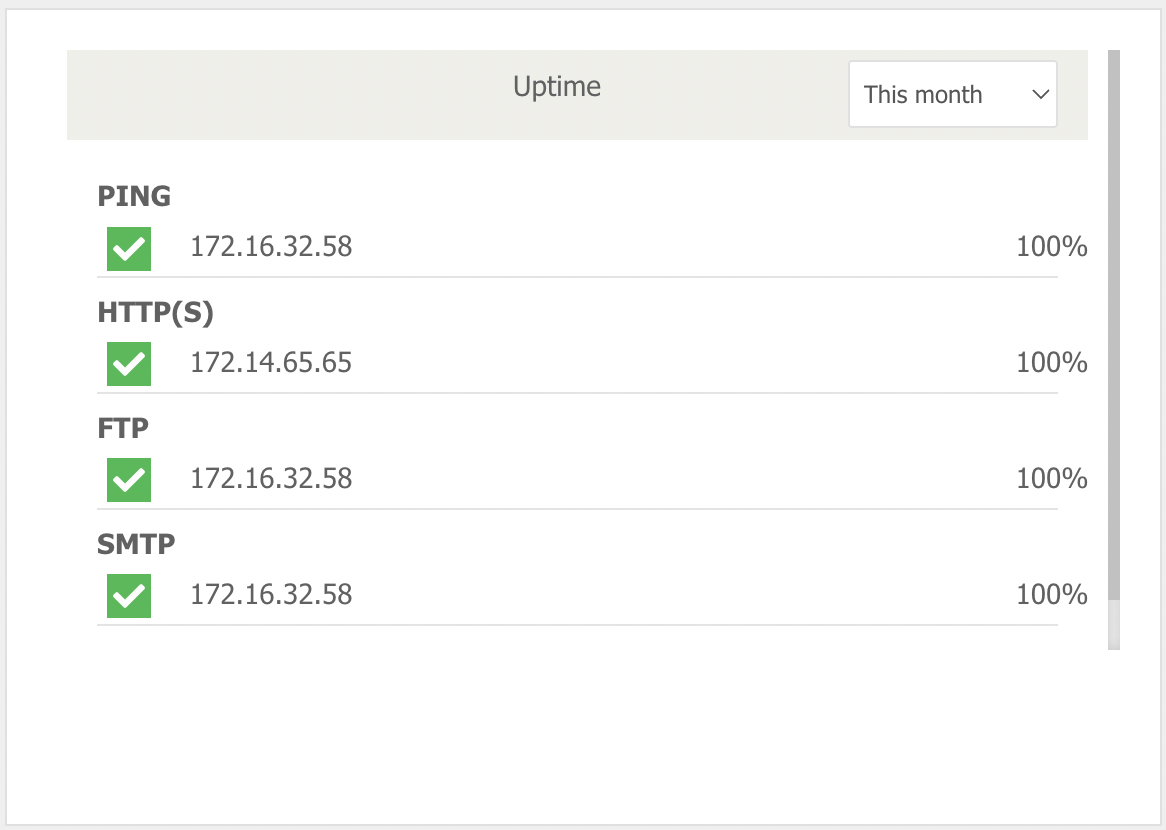Click the SMTP section heading
This screenshot has height=830, width=1166.
click(136, 544)
